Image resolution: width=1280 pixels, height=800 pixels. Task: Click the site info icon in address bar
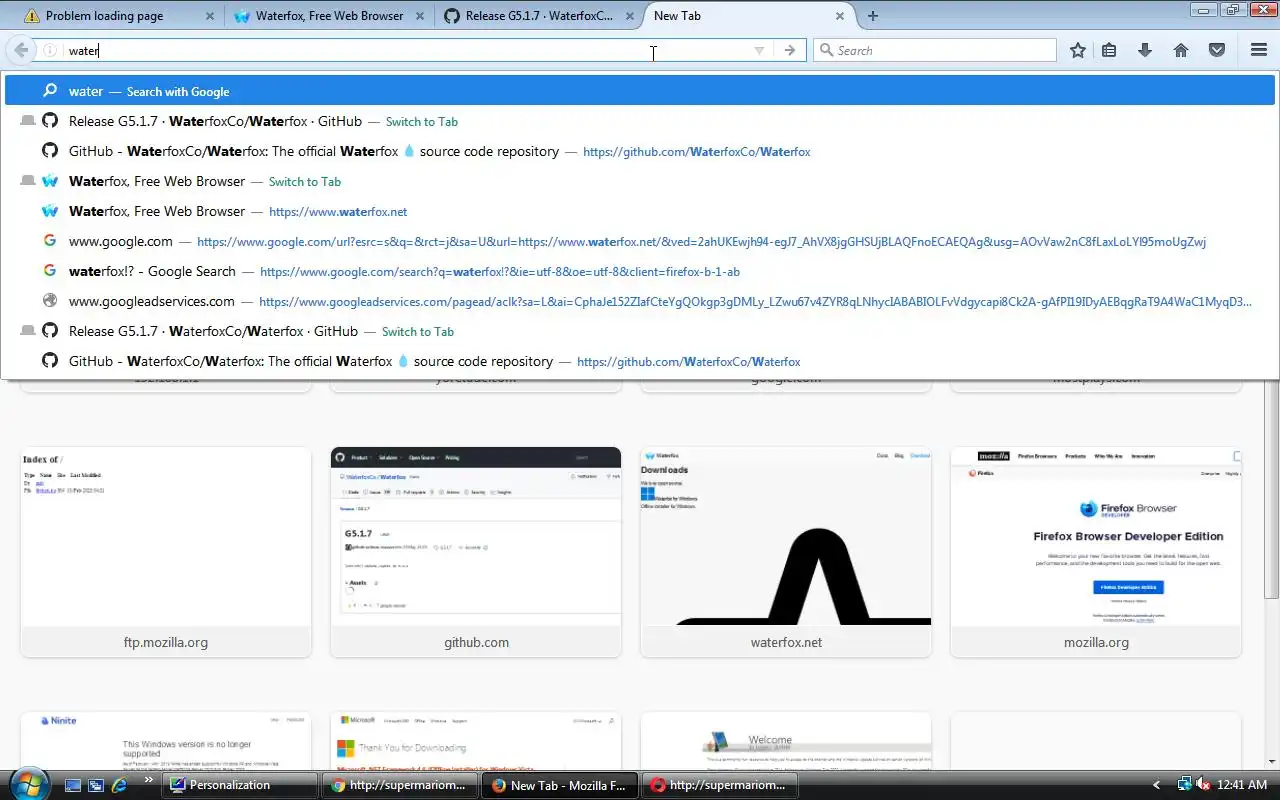(x=50, y=50)
